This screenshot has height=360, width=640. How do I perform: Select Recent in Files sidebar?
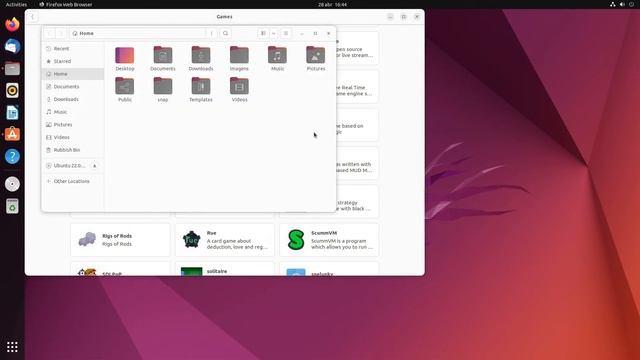pos(73,49)
